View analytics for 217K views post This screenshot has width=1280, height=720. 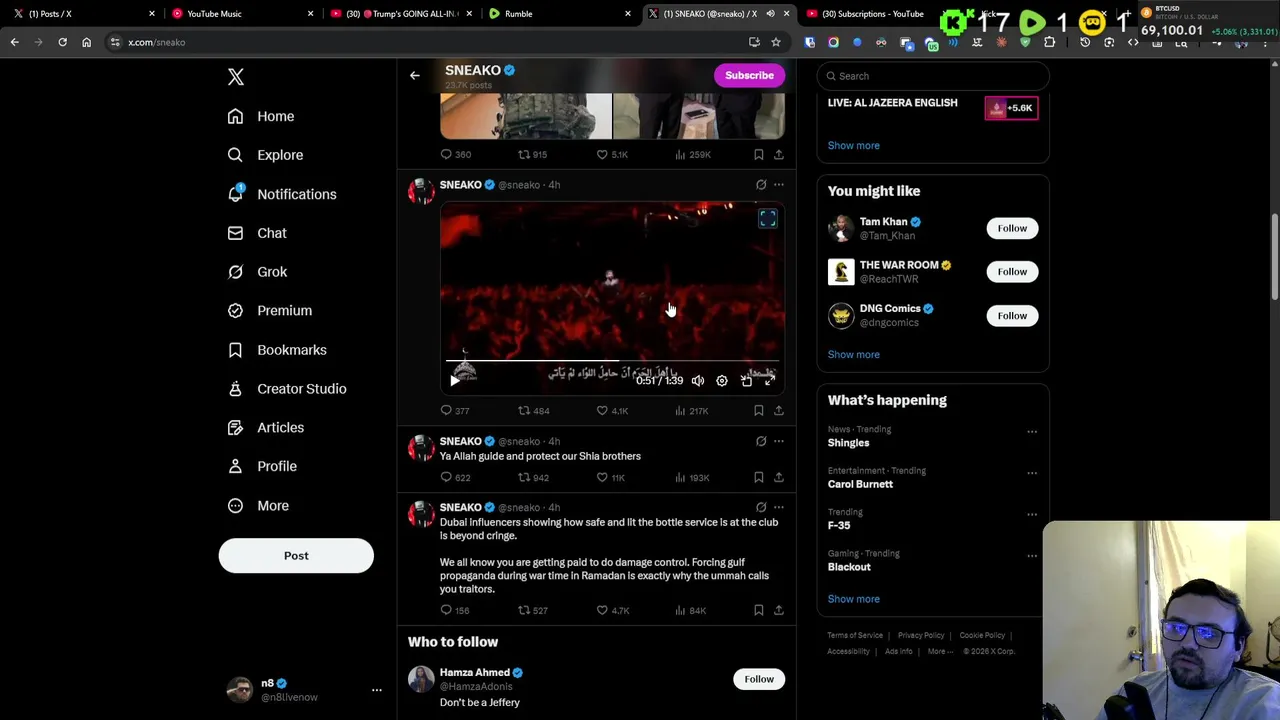pos(691,411)
